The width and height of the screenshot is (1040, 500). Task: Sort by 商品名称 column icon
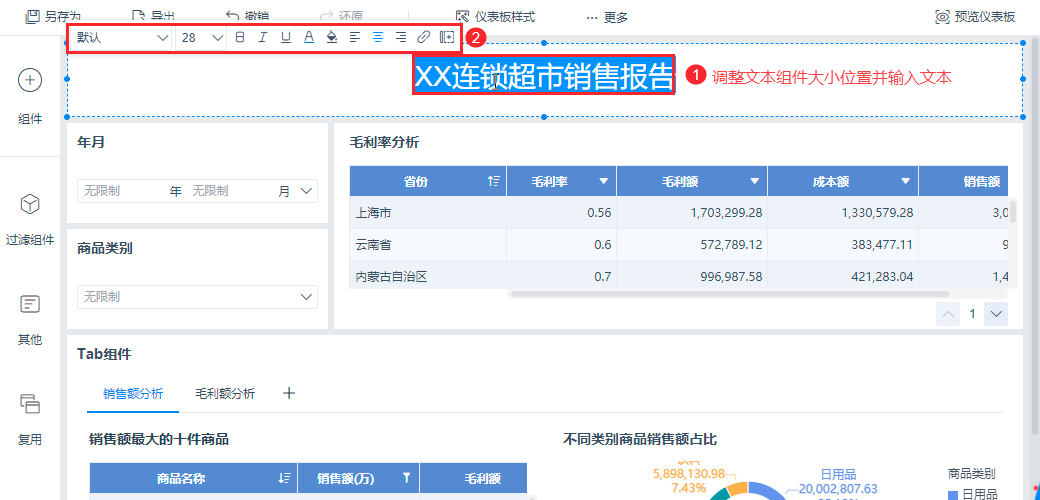coord(285,478)
